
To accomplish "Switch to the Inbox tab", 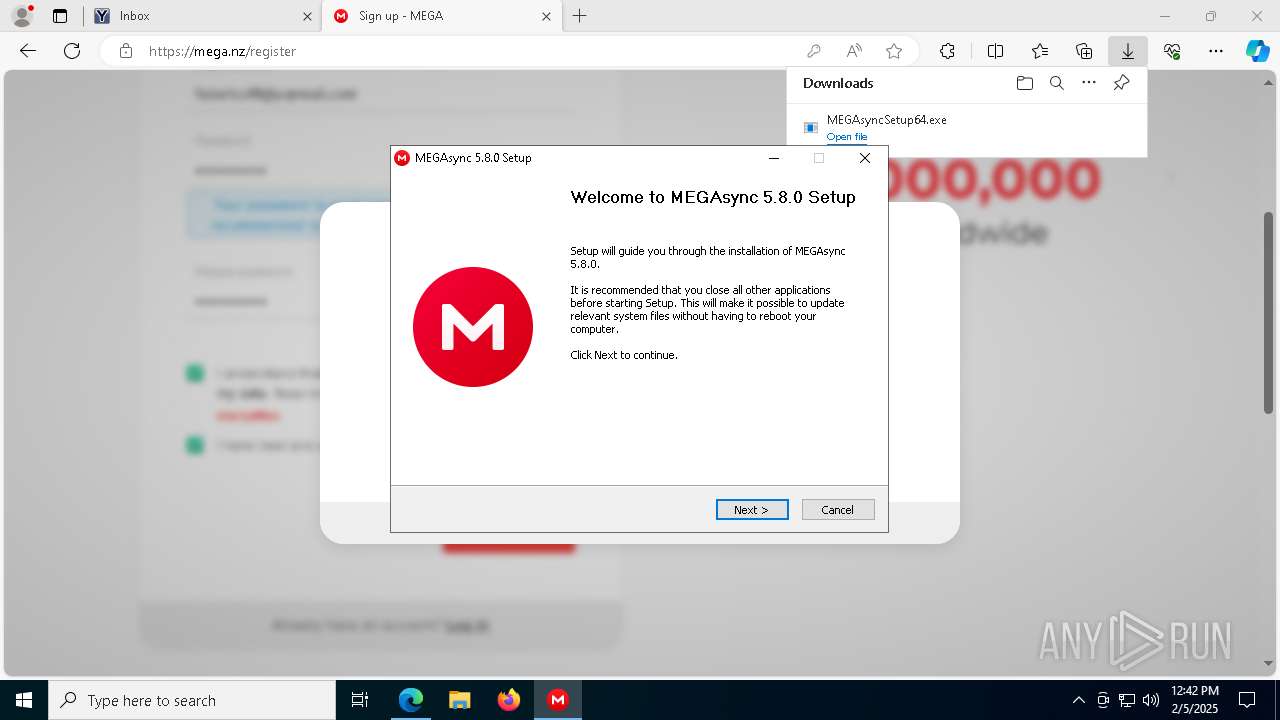I will [201, 16].
